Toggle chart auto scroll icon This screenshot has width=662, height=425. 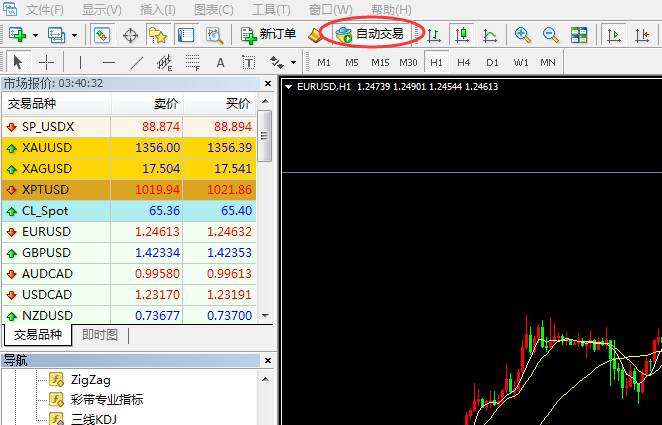tap(614, 35)
